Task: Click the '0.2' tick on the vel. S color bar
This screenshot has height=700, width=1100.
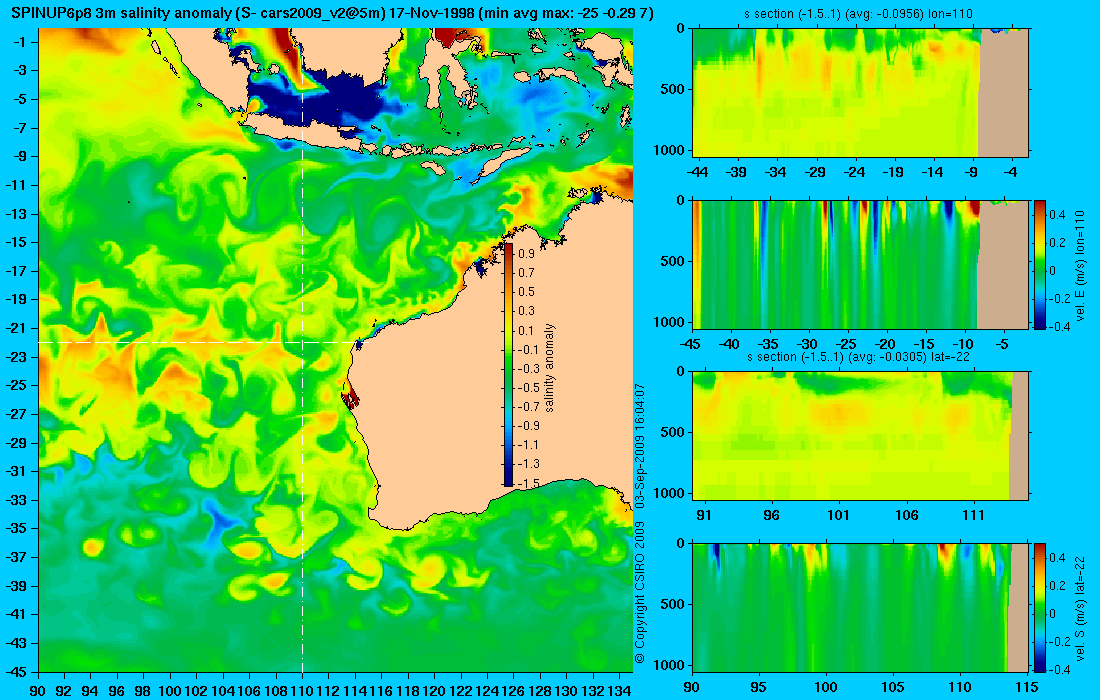Action: tap(1057, 585)
